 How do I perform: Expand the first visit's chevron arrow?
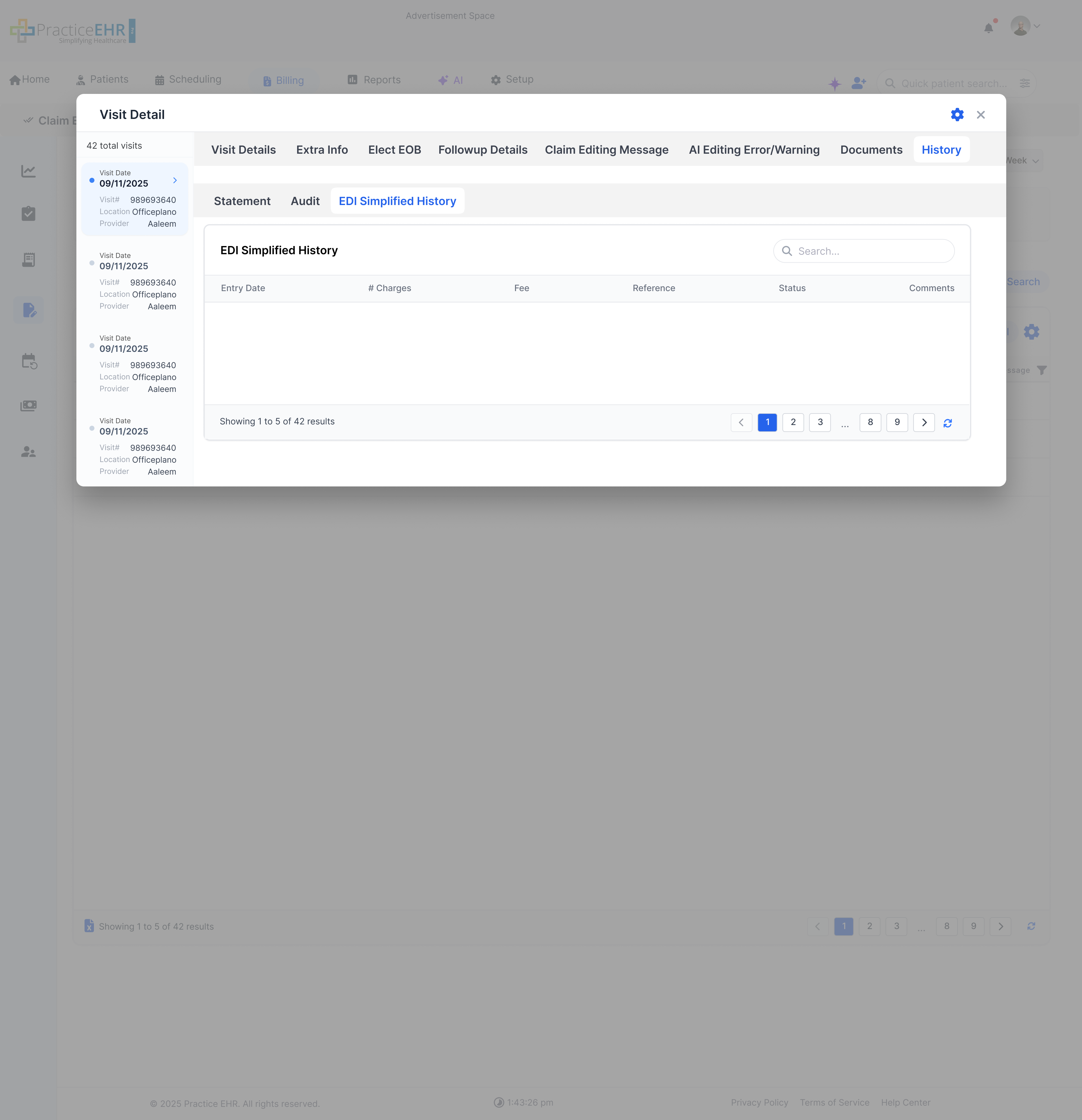click(175, 180)
